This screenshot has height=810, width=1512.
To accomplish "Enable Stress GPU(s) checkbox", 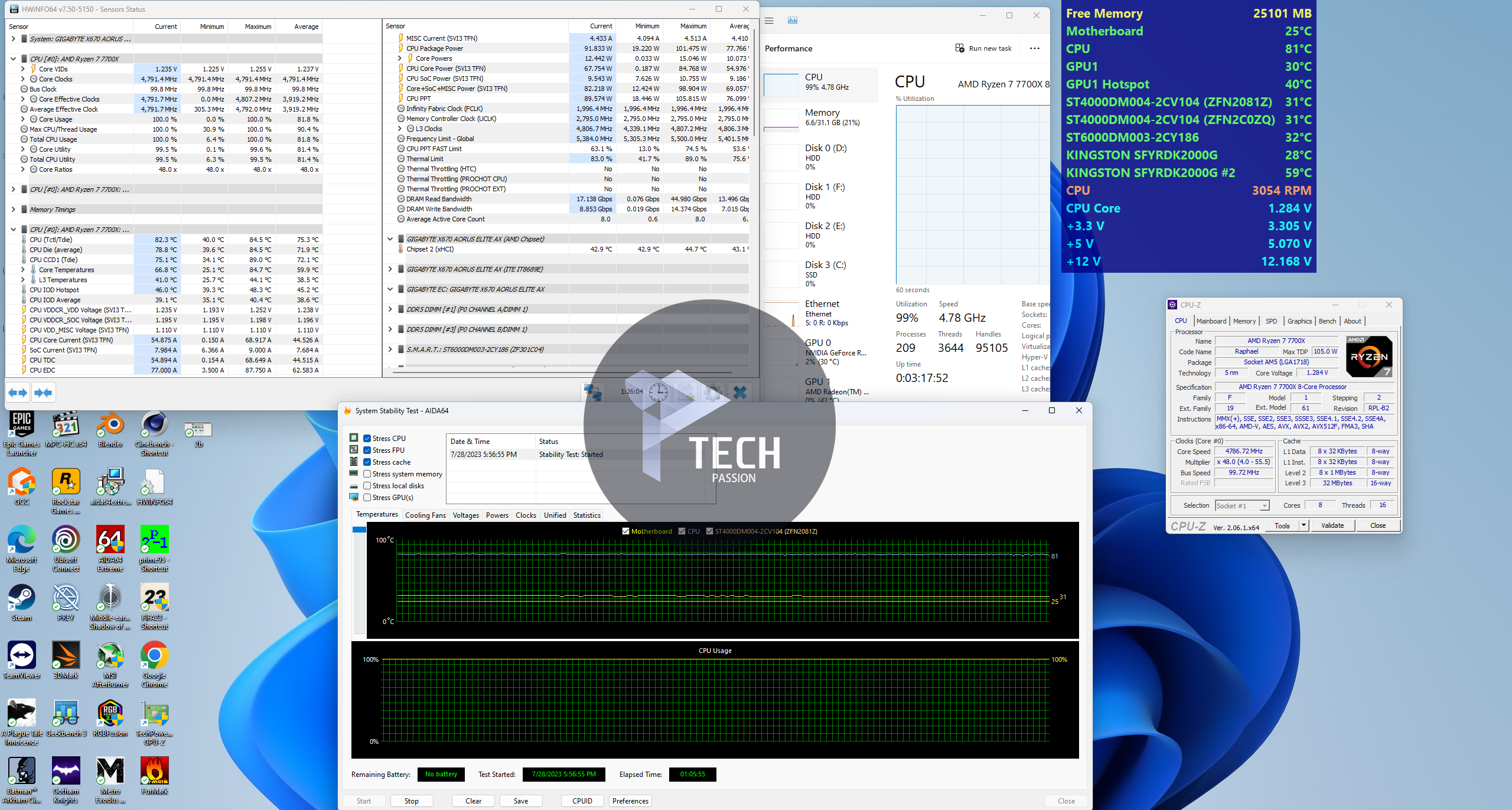I will tap(367, 498).
